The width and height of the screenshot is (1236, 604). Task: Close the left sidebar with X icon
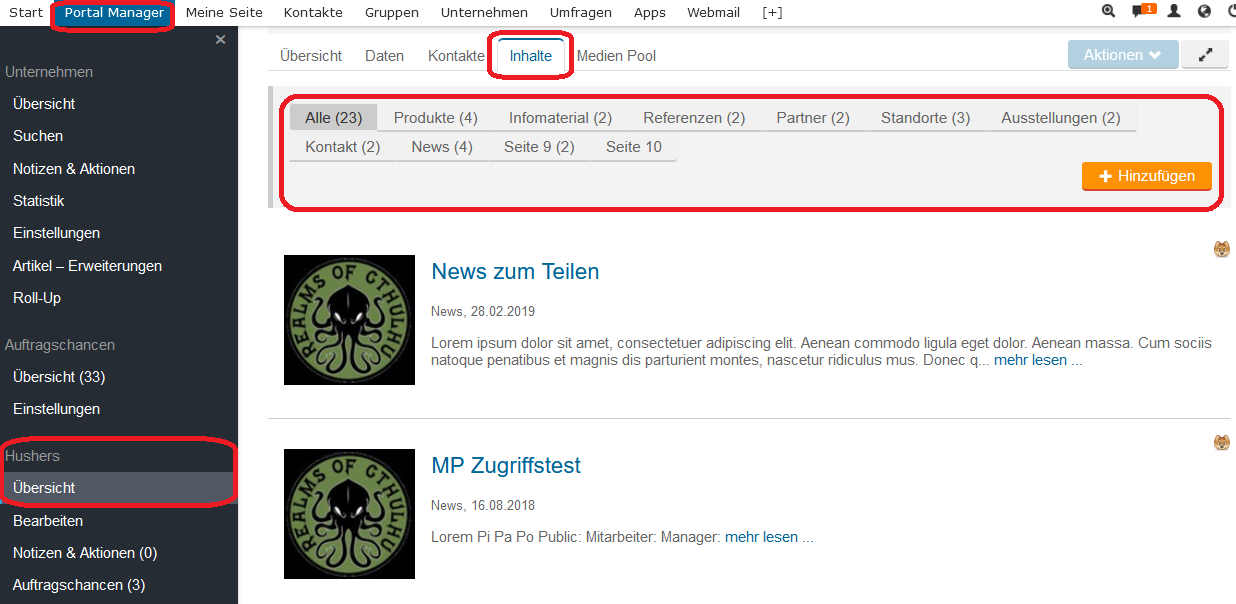click(220, 40)
